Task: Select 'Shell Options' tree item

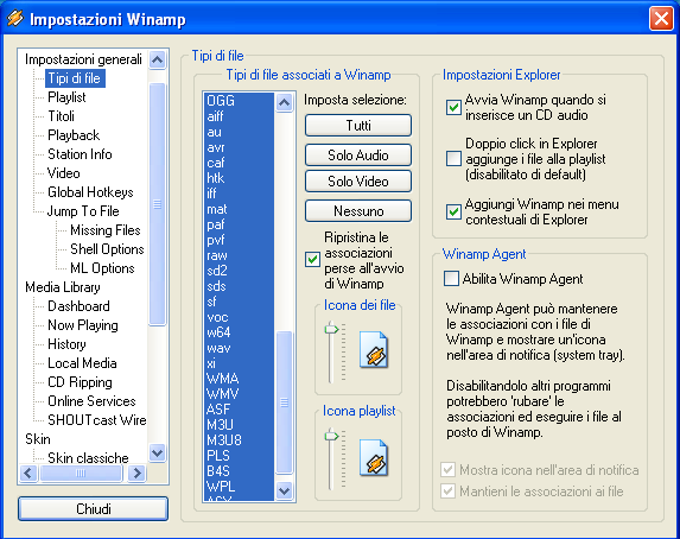Action: click(107, 249)
